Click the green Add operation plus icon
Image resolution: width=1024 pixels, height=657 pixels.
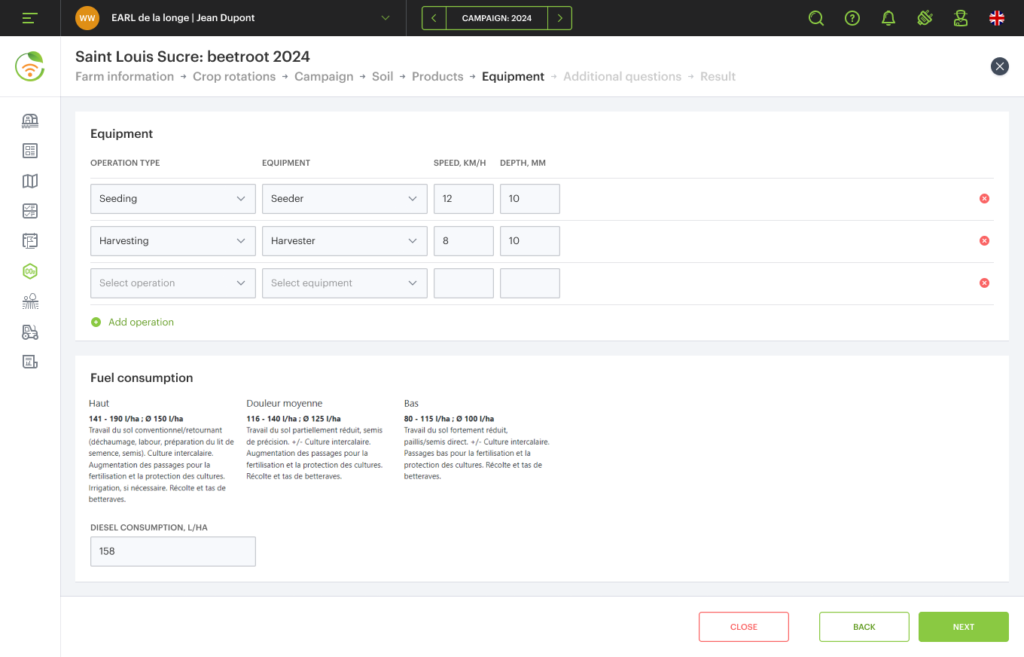pyautogui.click(x=96, y=322)
